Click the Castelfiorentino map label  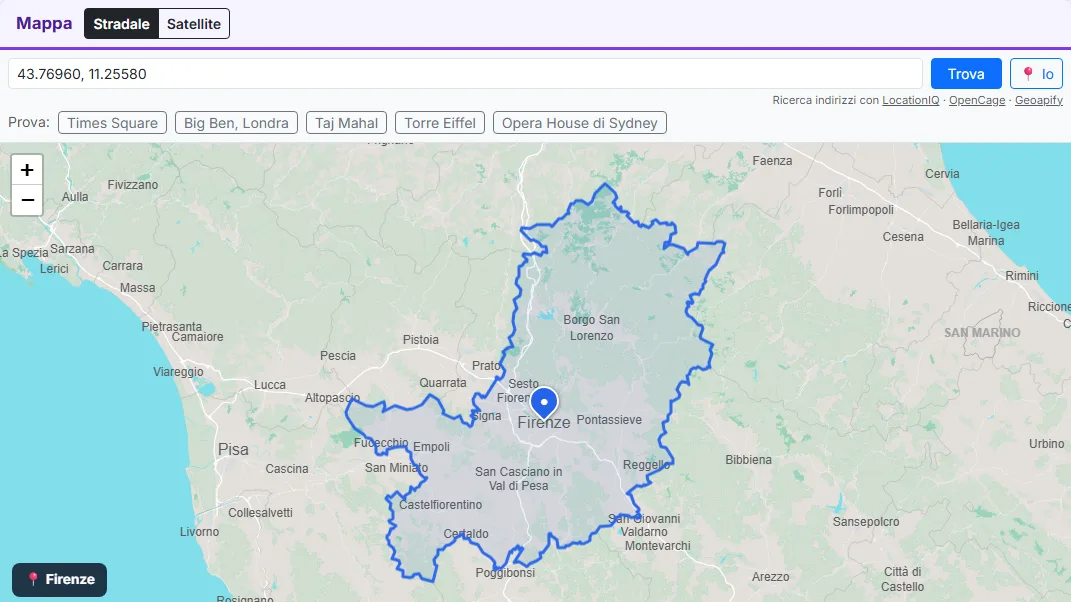pyautogui.click(x=441, y=505)
